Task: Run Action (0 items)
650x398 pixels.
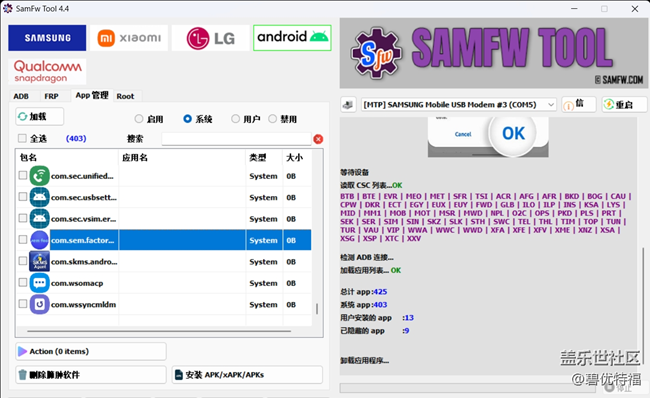Action: [91, 352]
